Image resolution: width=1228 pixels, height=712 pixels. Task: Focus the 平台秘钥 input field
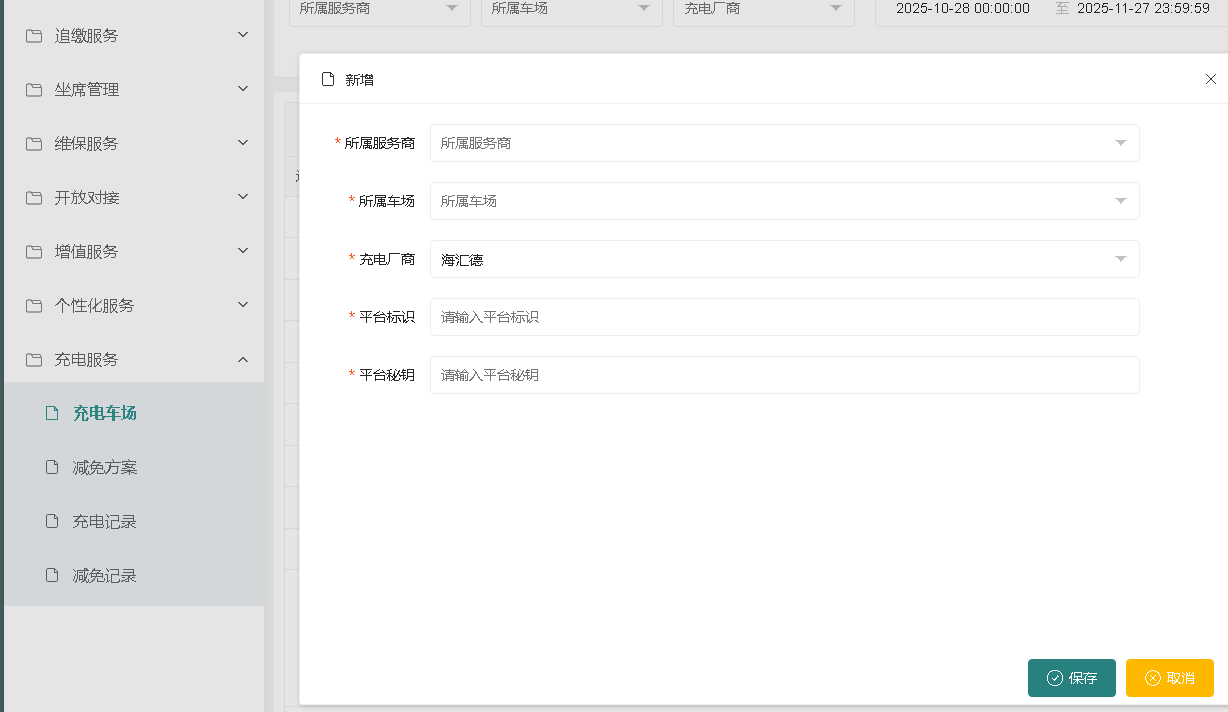tap(784, 375)
